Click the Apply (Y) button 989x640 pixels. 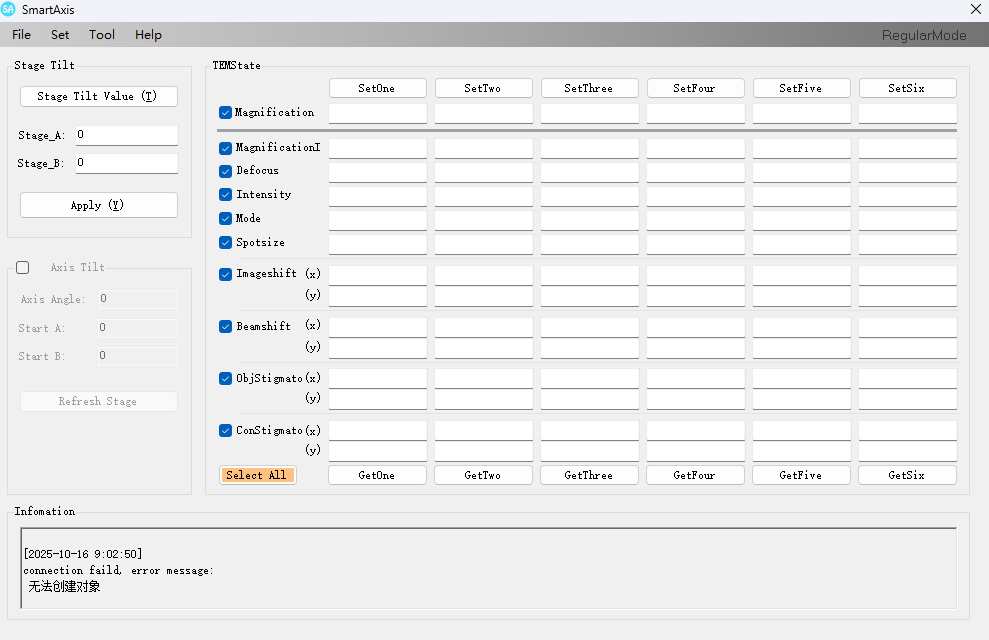[x=98, y=204]
